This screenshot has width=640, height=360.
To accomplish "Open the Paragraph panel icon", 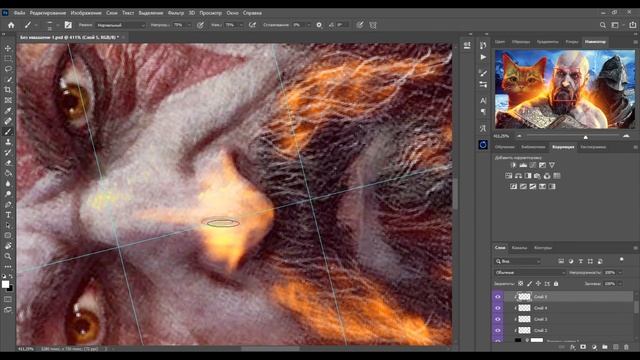I will click(x=483, y=111).
